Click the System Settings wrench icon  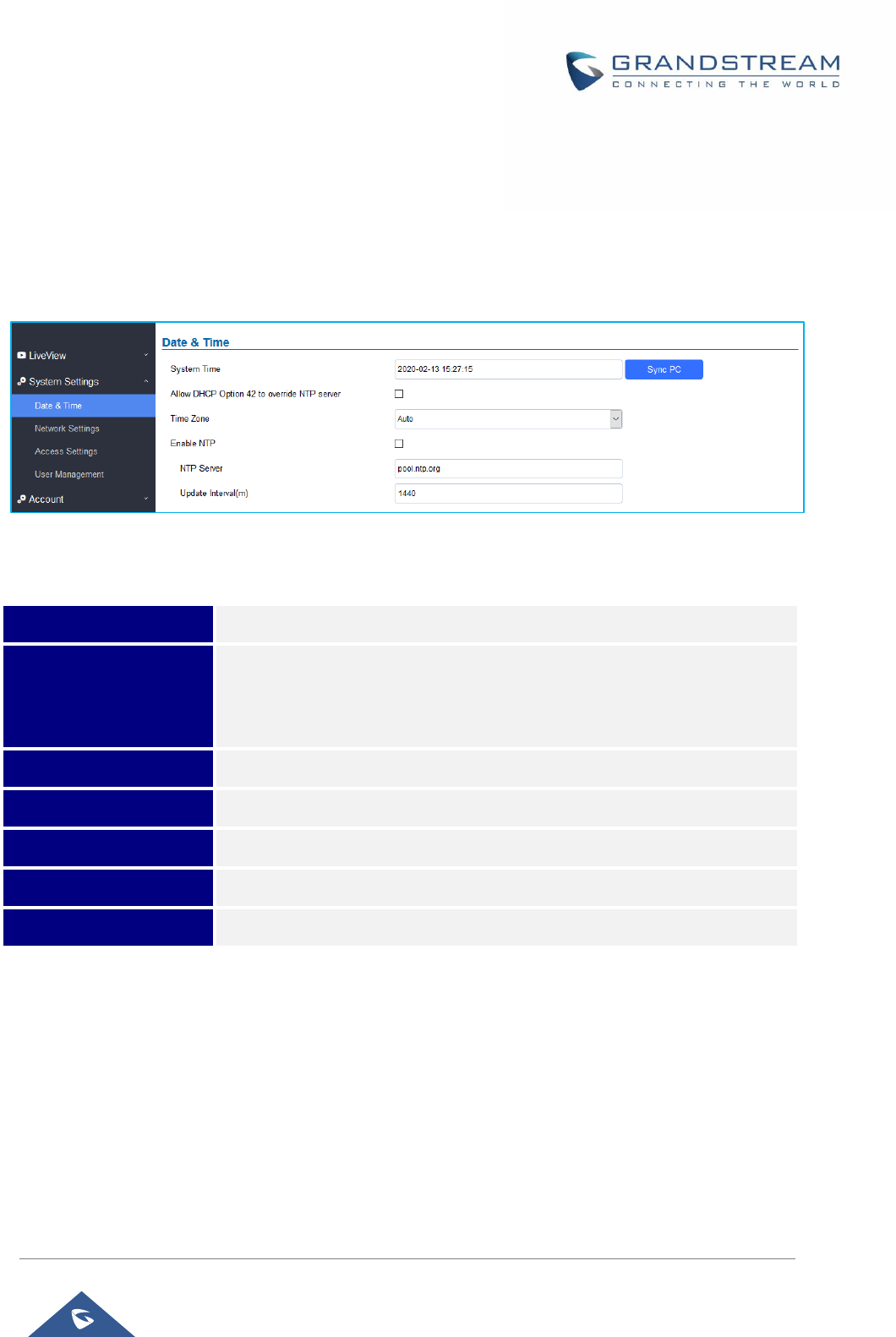pyautogui.click(x=21, y=381)
